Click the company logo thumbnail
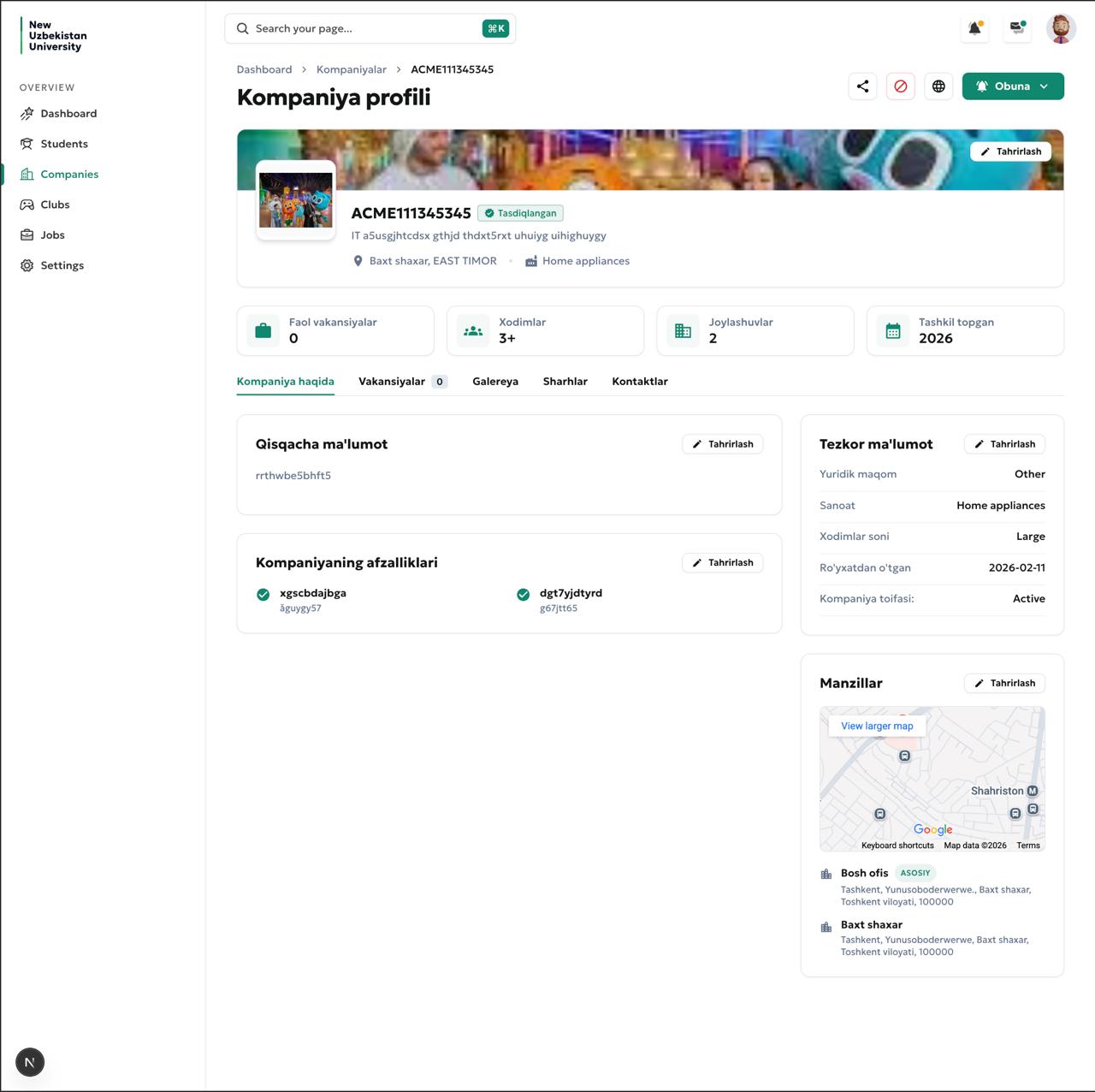The image size is (1095, 1092). (x=296, y=200)
